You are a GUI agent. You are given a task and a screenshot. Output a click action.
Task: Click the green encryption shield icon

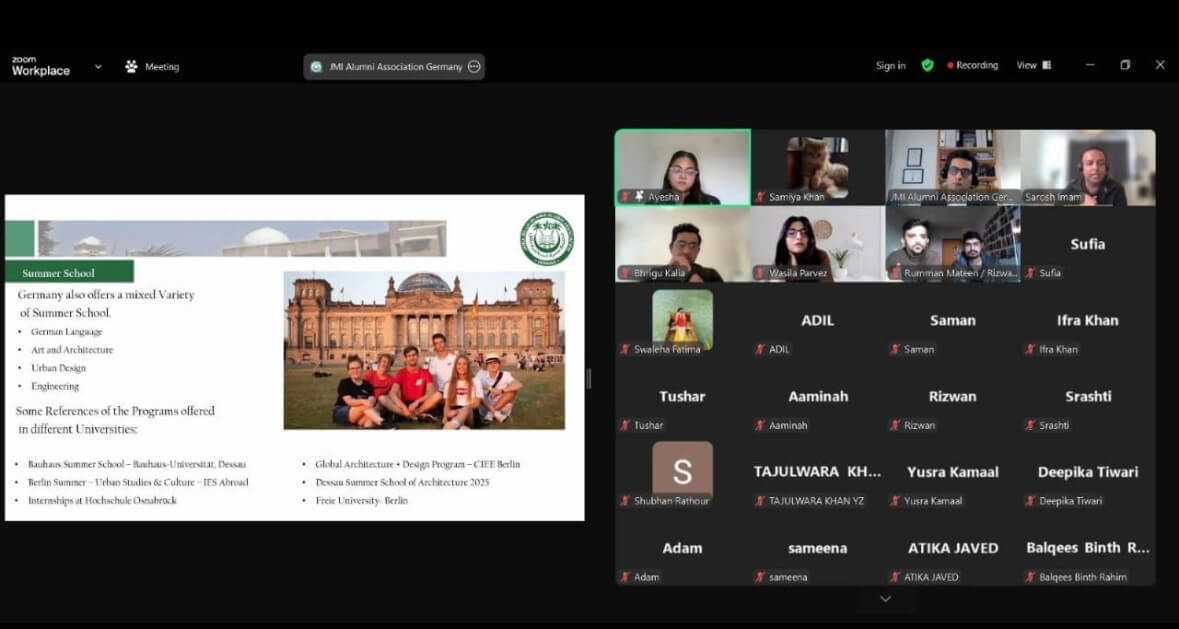coord(927,65)
